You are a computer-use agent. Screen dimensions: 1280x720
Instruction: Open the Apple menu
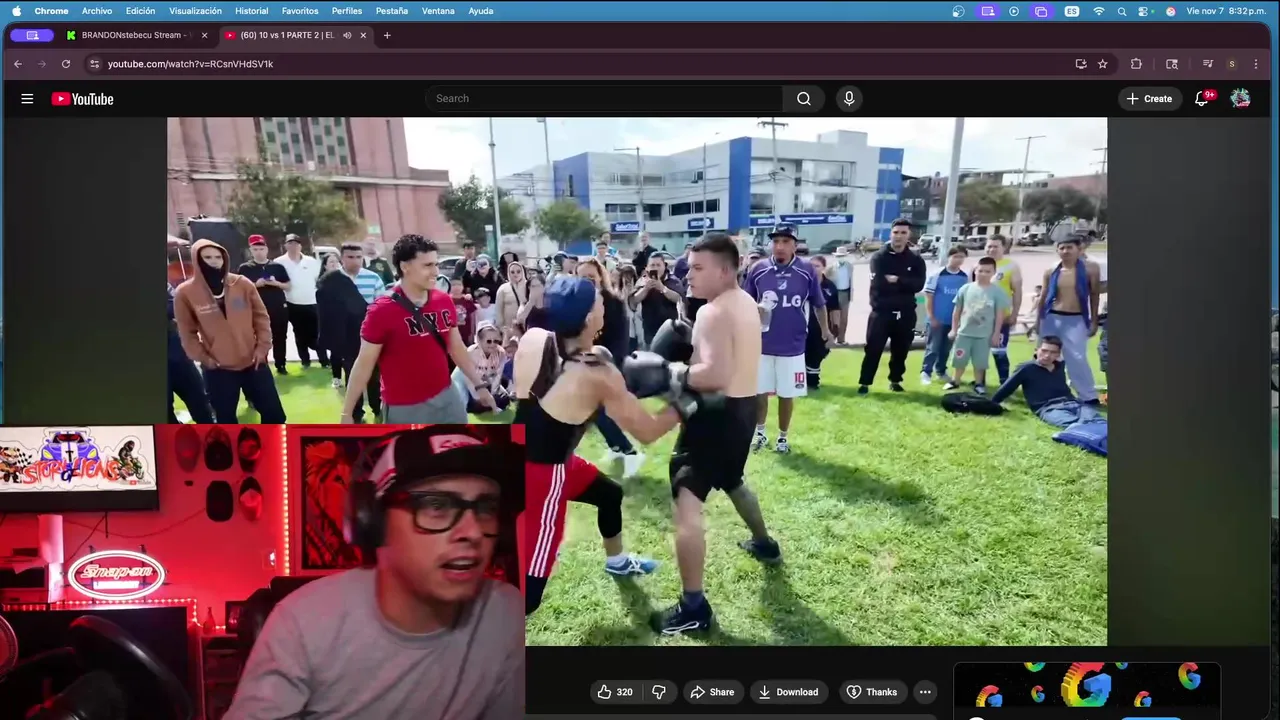coord(16,11)
